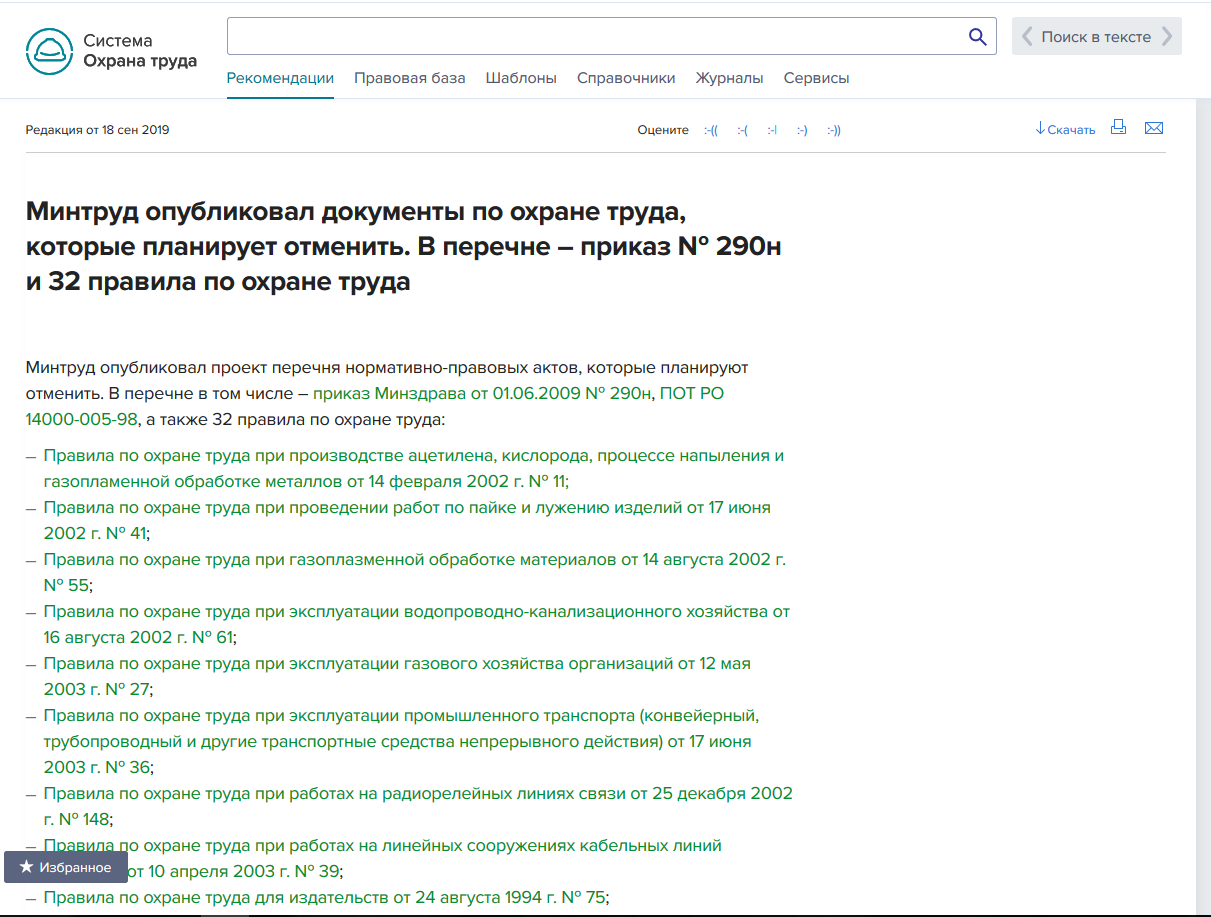The width and height of the screenshot is (1211, 917).
Task: Click the article headline about Минтруд documents
Action: 404,247
